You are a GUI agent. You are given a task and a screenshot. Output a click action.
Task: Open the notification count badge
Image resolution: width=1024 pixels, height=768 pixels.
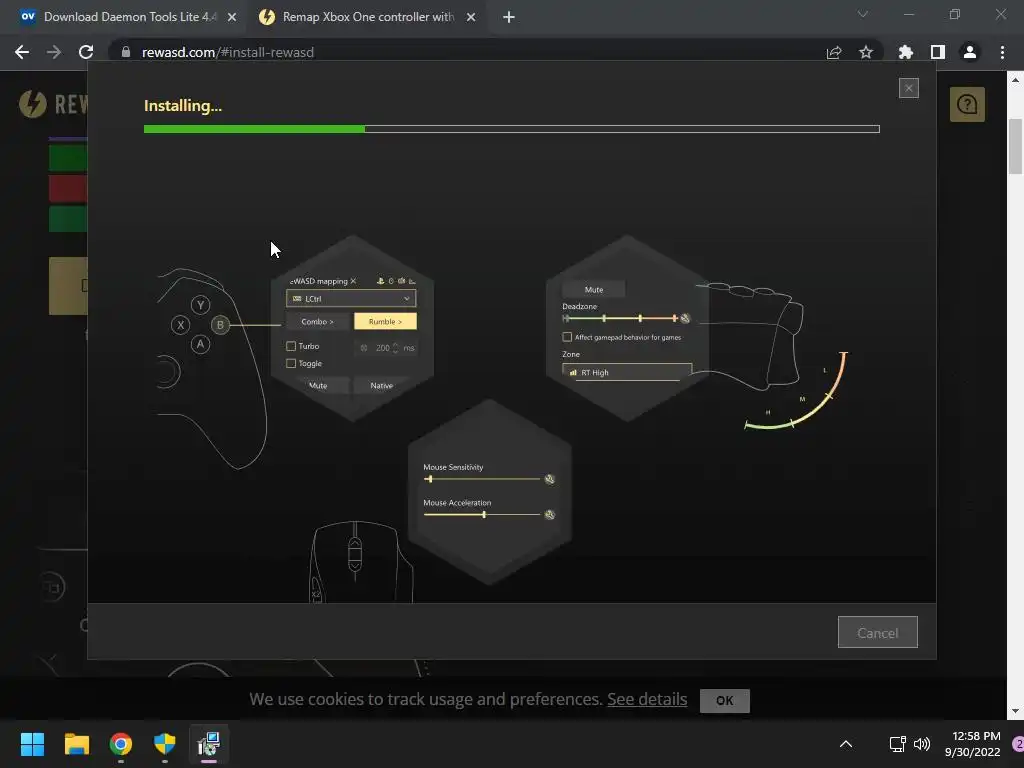(x=1018, y=744)
